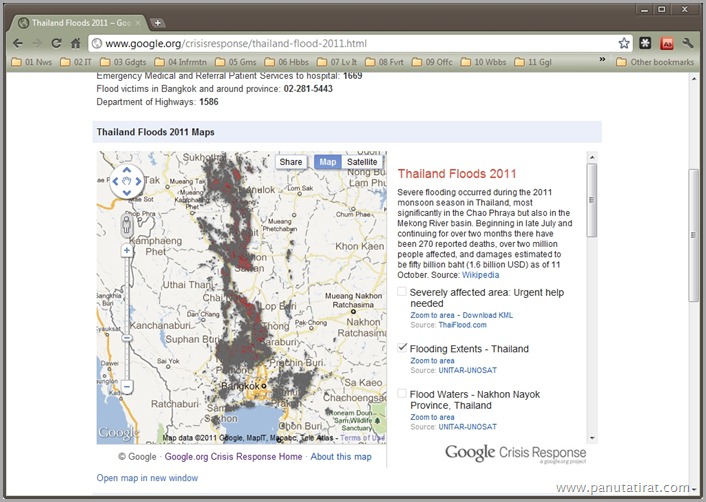Click the browser forward arrow

37,43
